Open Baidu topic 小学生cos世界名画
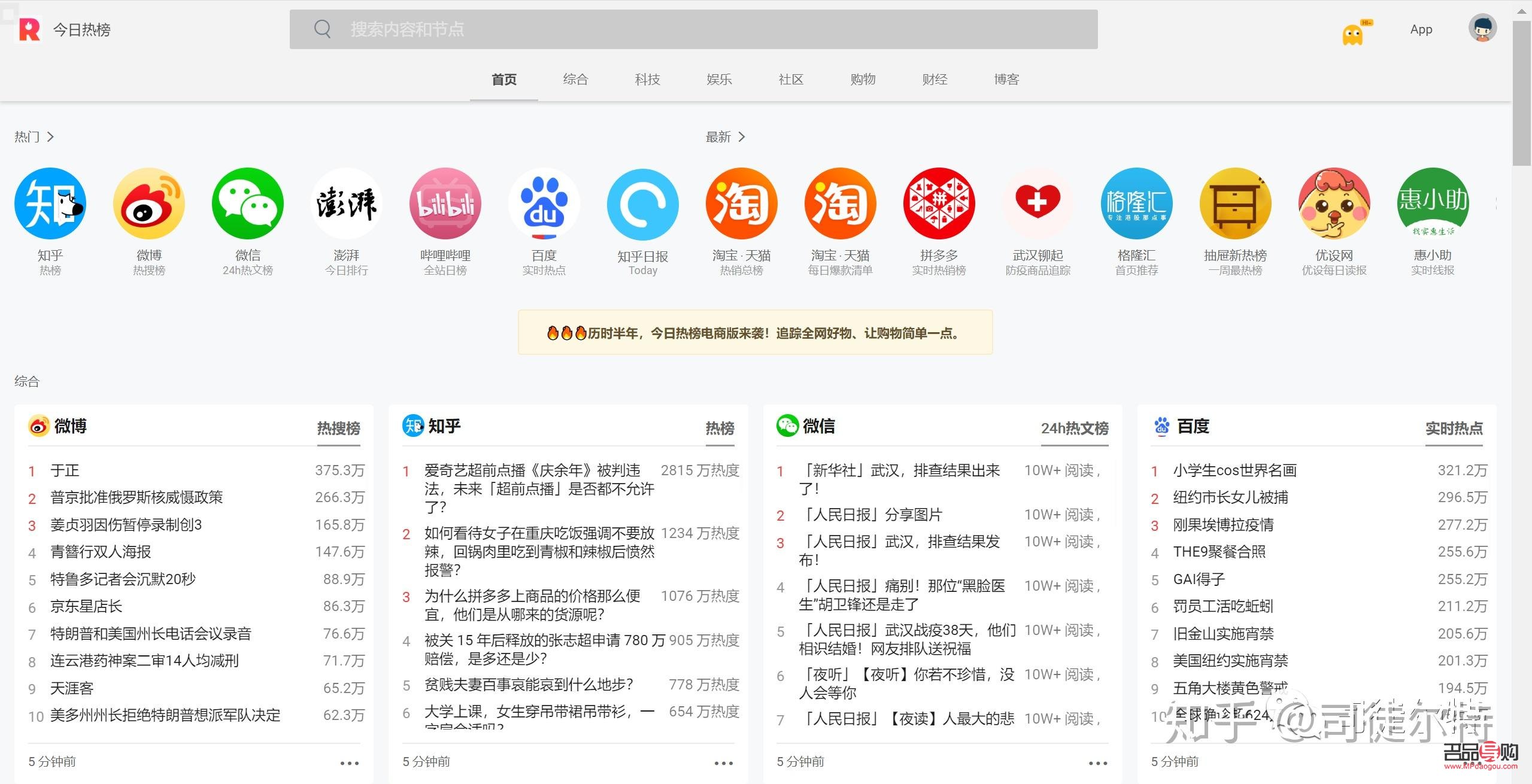The image size is (1532, 784). [1234, 470]
